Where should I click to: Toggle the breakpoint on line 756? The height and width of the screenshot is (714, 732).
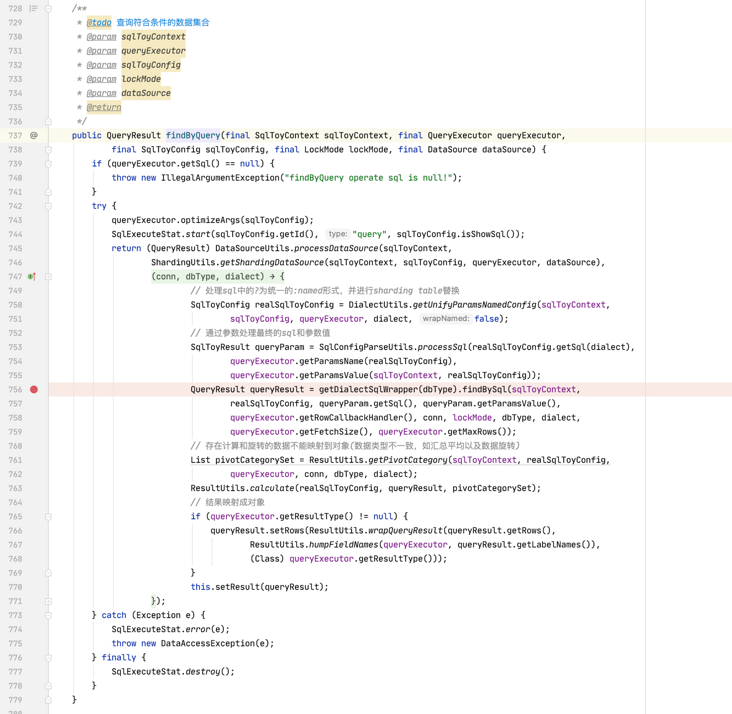click(x=34, y=389)
